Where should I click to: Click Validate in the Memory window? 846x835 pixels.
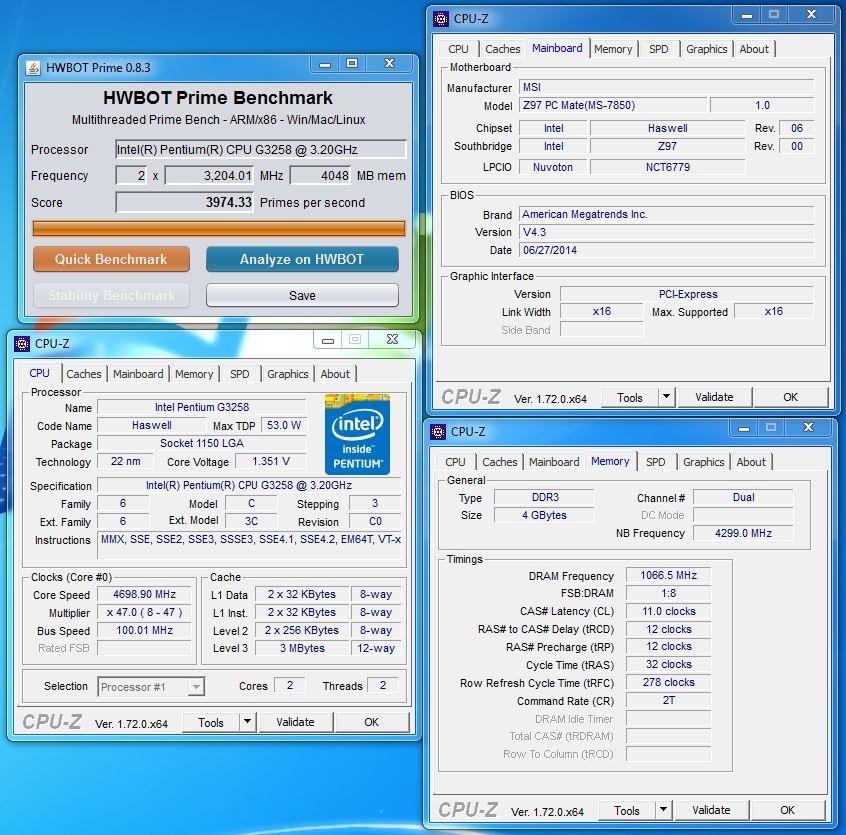coord(711,810)
